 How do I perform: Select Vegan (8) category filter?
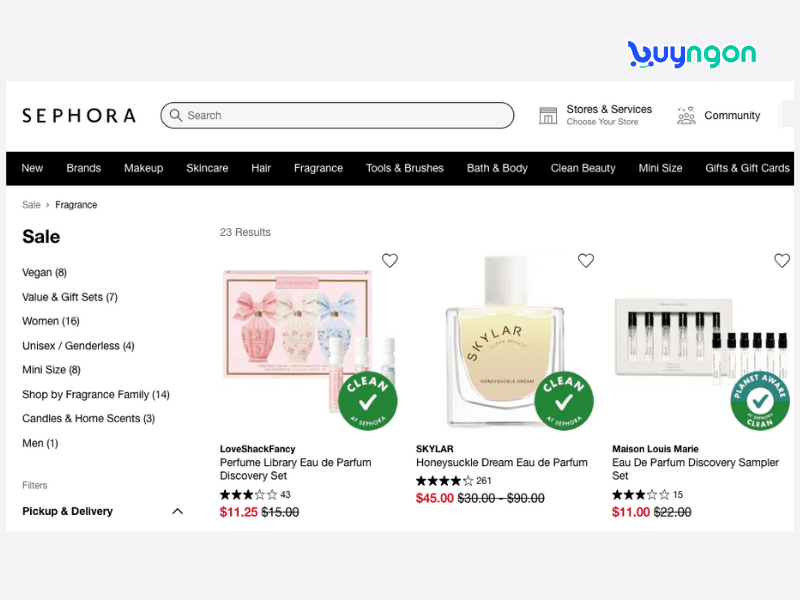[x=44, y=272]
